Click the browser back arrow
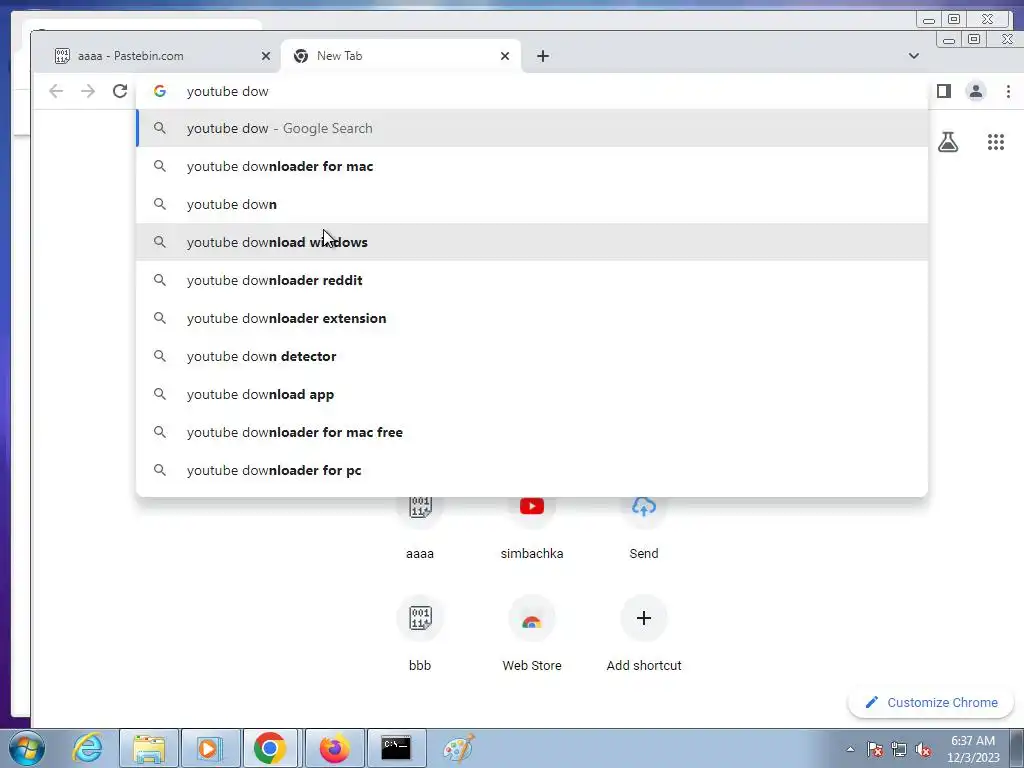1024x768 pixels. click(x=56, y=91)
